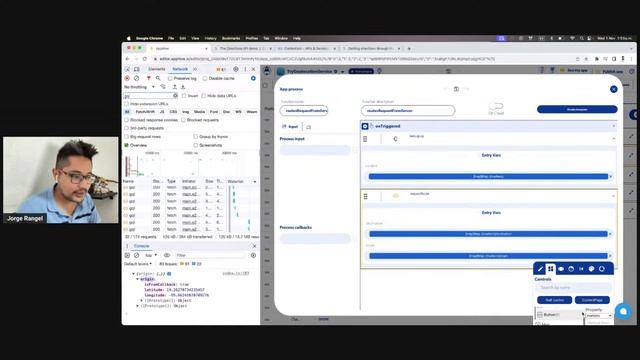
Task: Open the macOS Apple menu
Action: 129,38
